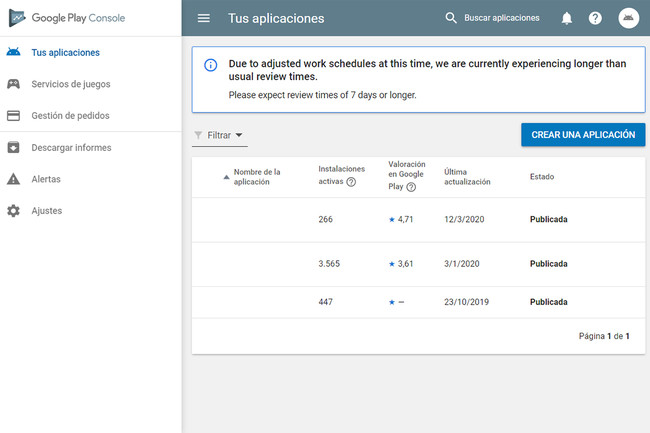Screen dimensions: 650x433
Task: Click the date 23/10/2019
Action: pyautogui.click(x=466, y=302)
